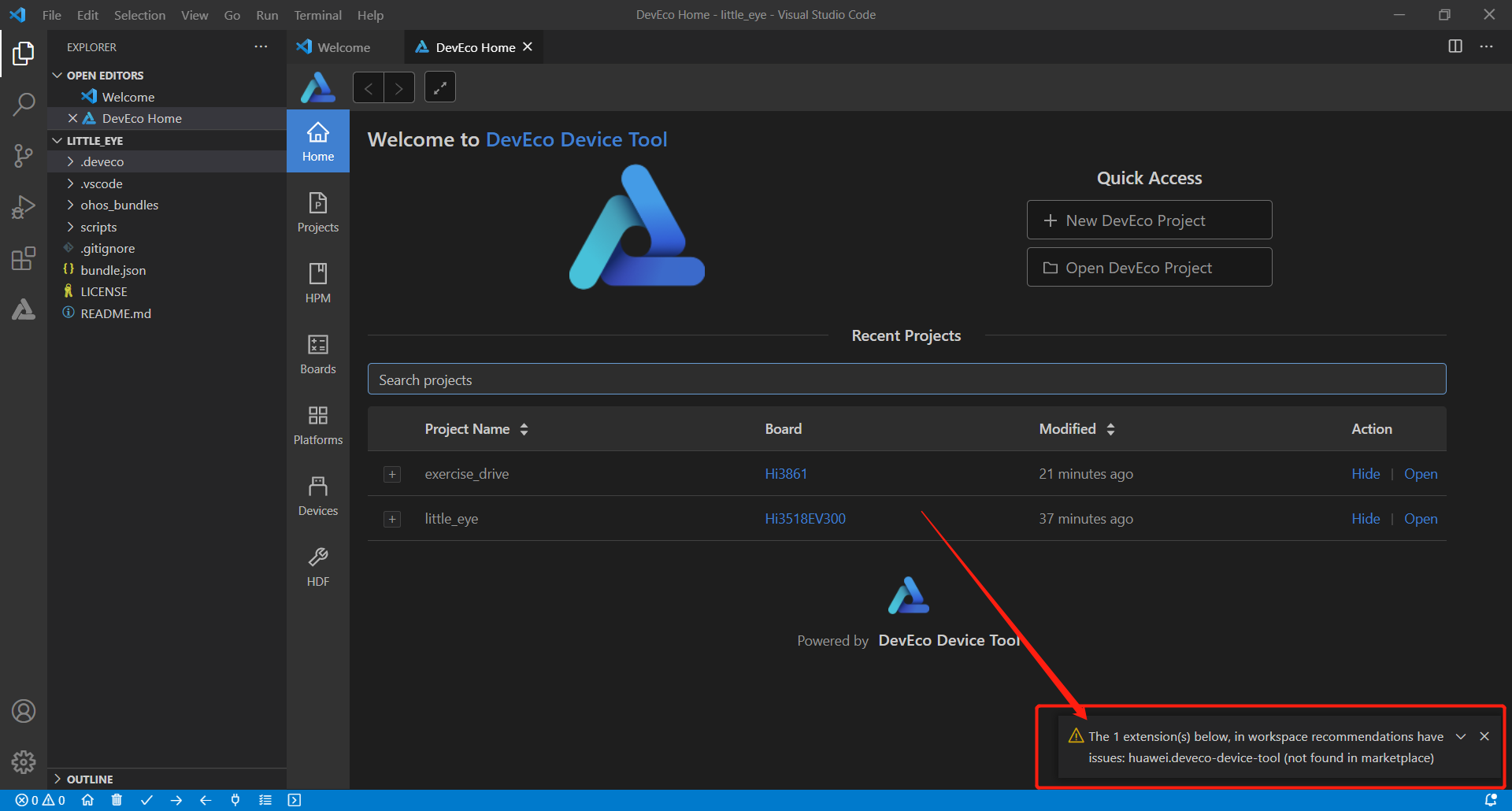1512x811 pixels.
Task: Focus the Search projects field
Action: click(x=906, y=379)
